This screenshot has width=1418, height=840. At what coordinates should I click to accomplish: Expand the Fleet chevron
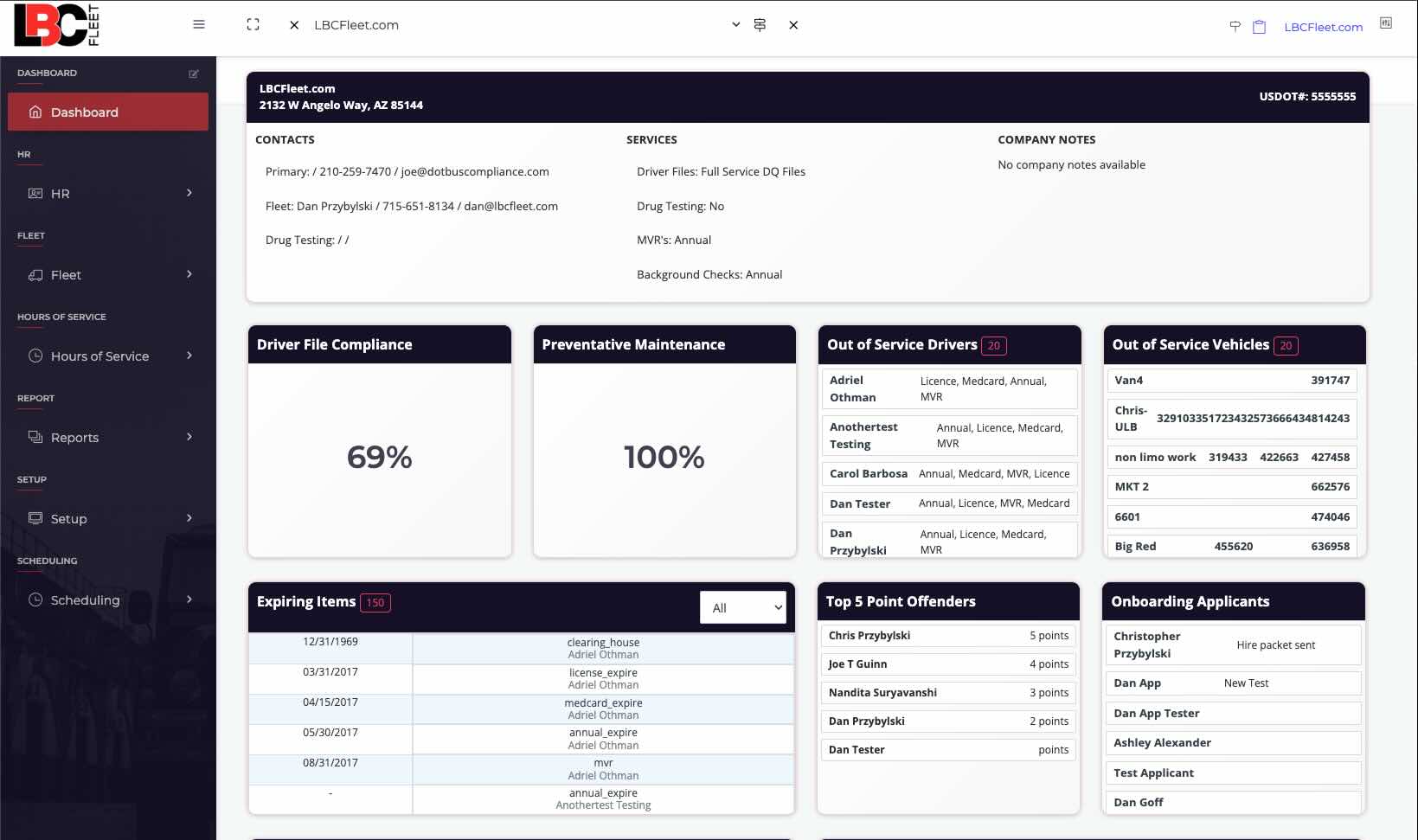(x=189, y=273)
